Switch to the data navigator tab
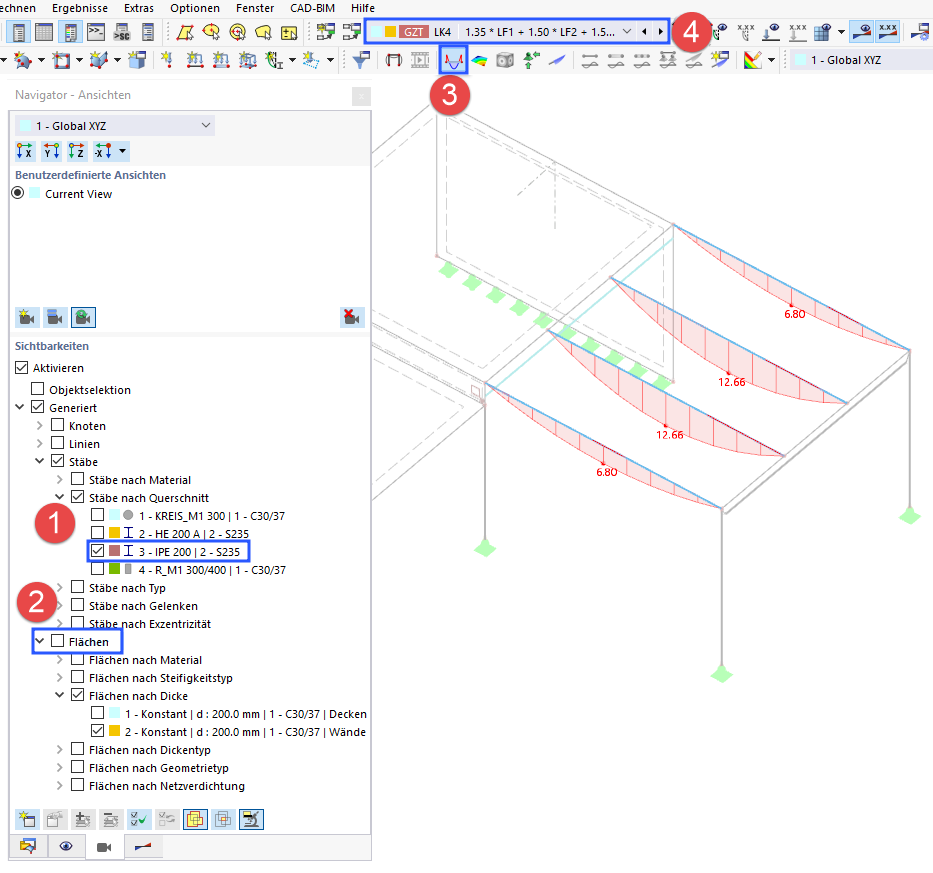 click(x=28, y=846)
